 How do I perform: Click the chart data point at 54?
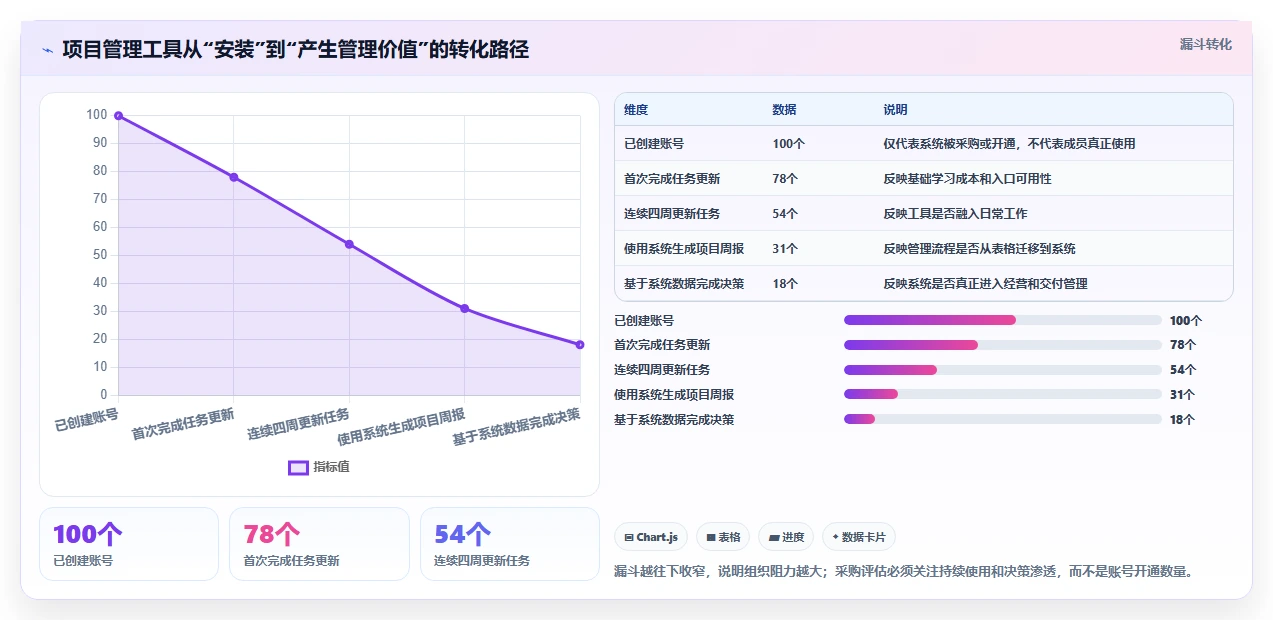(x=349, y=244)
